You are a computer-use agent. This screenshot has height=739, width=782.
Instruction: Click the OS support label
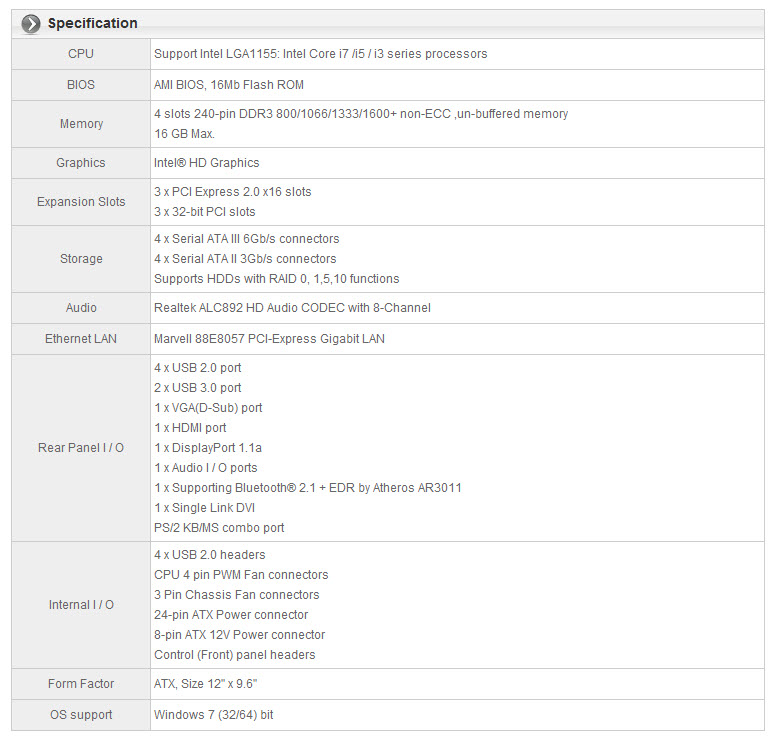(81, 715)
